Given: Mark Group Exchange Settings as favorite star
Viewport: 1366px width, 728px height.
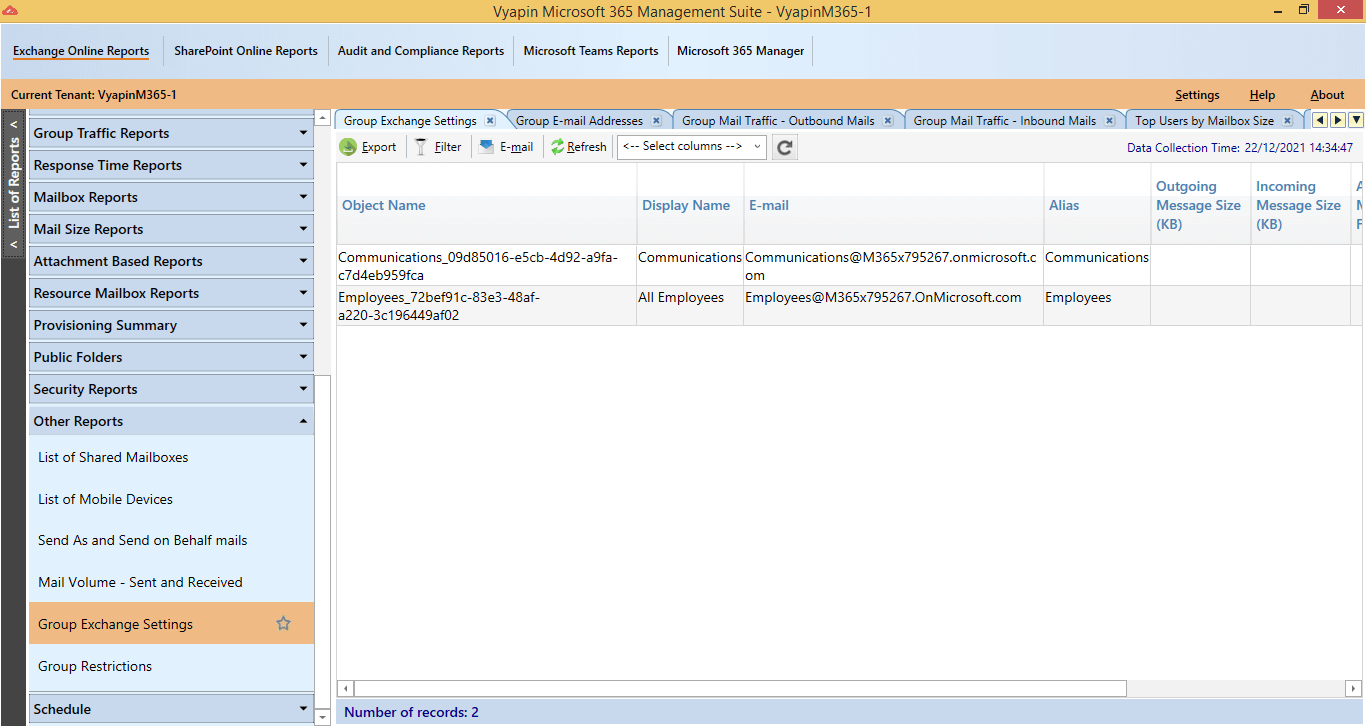Looking at the screenshot, I should [x=283, y=624].
